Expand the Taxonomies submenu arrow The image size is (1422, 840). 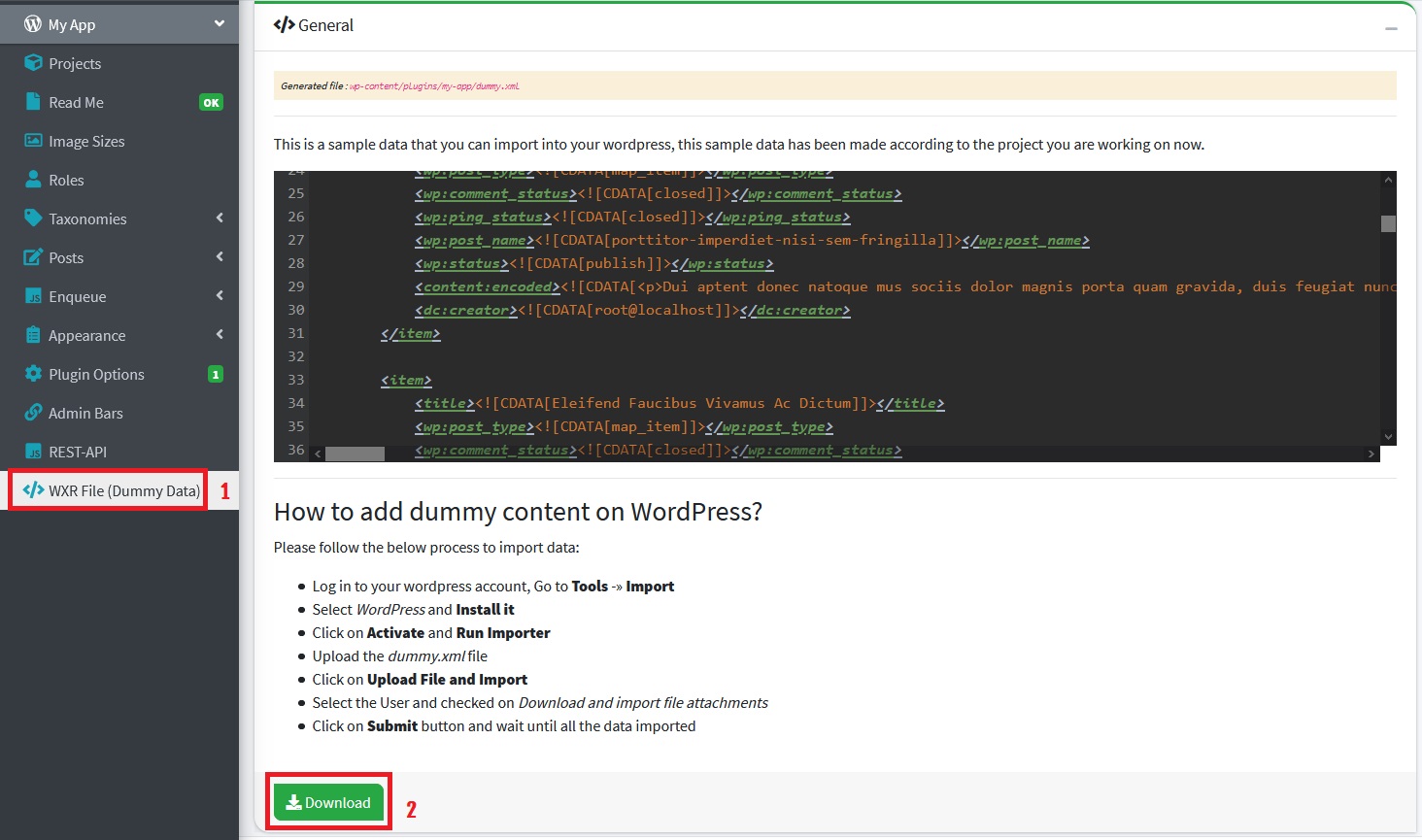220,218
